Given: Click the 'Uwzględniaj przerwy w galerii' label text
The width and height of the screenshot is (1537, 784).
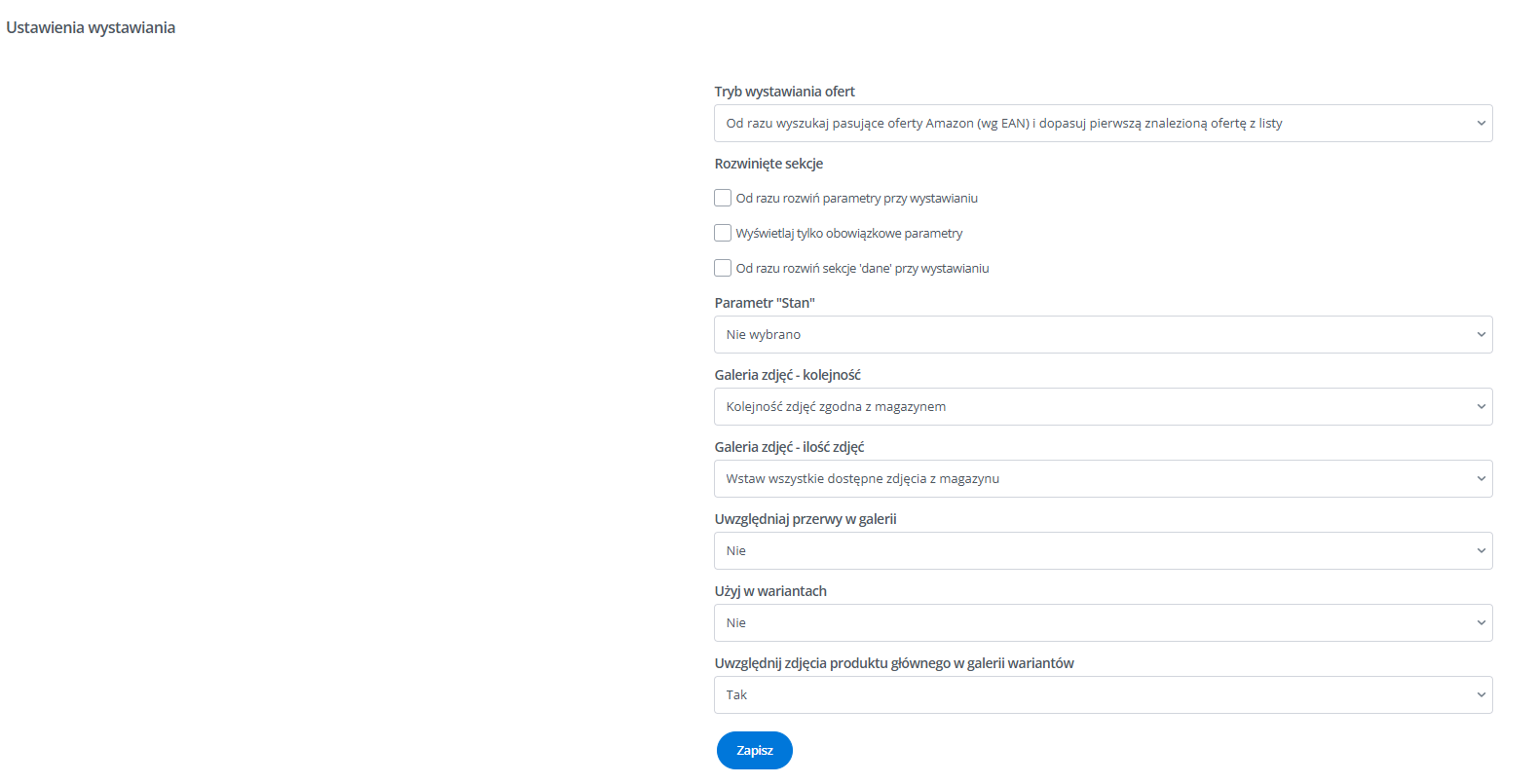Looking at the screenshot, I should [806, 519].
